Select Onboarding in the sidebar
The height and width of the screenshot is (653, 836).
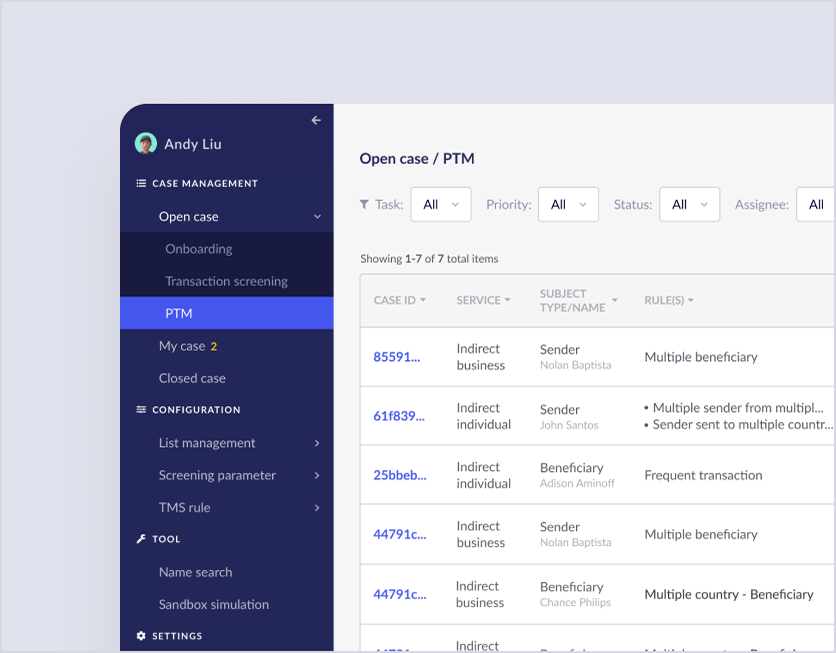pyautogui.click(x=227, y=248)
